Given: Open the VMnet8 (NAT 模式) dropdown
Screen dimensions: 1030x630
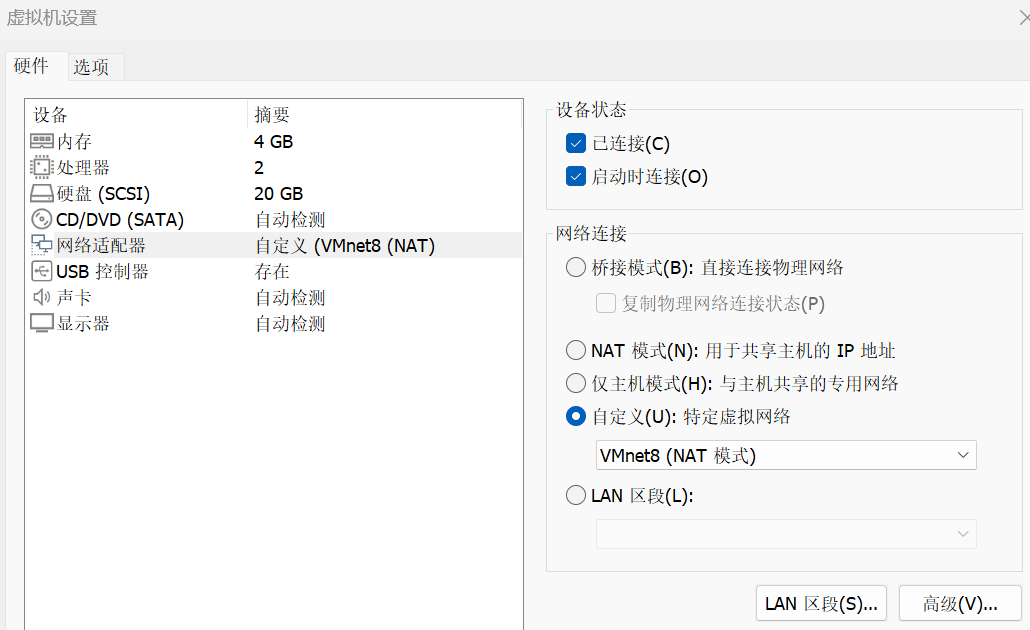Looking at the screenshot, I should (x=785, y=455).
